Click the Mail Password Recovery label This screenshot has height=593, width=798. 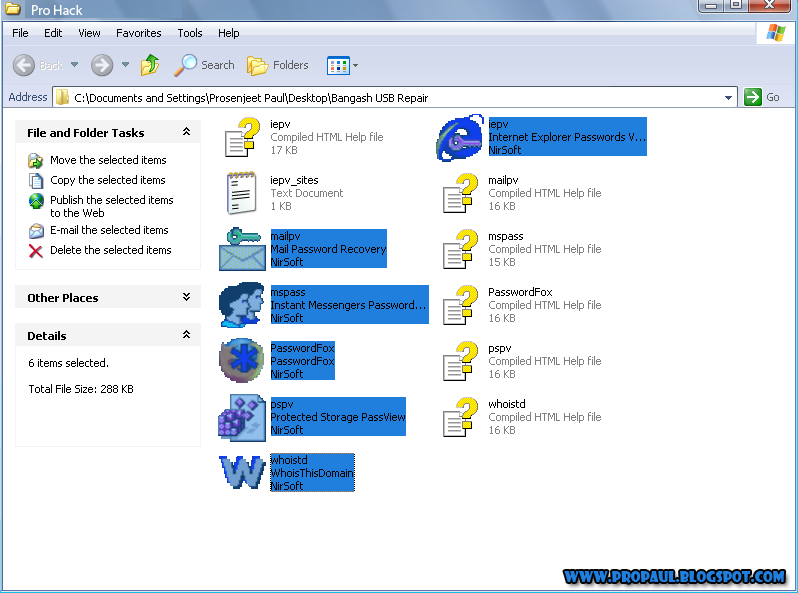(x=328, y=249)
